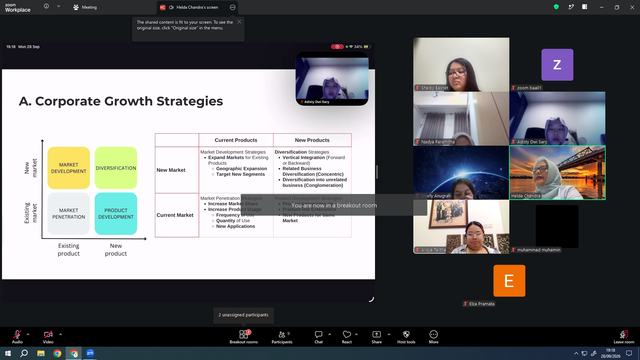Screen dimensions: 640x360
Task: Expand the arrow beside React
Action: pos(356,334)
